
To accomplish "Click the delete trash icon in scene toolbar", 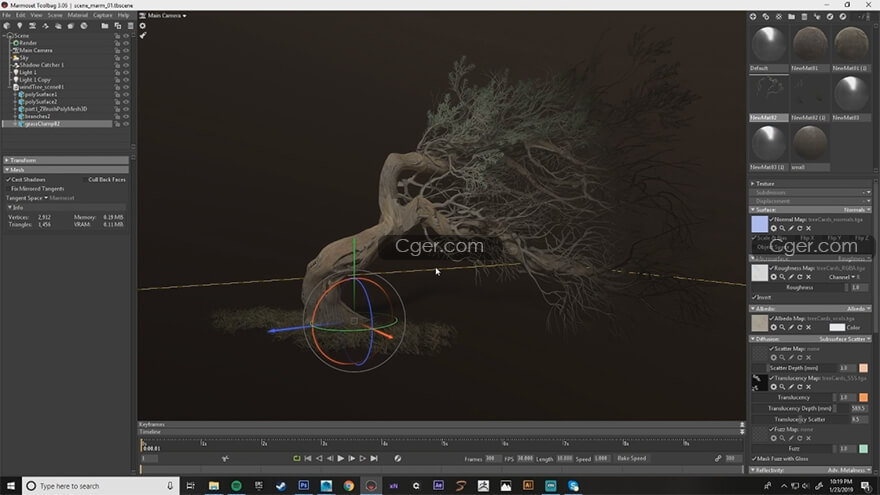I will pyautogui.click(x=130, y=26).
